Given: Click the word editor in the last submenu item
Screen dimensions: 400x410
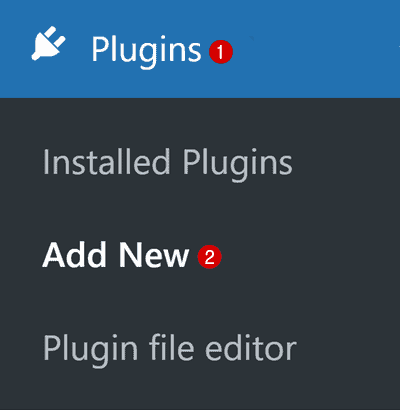Looking at the screenshot, I should [251, 347].
